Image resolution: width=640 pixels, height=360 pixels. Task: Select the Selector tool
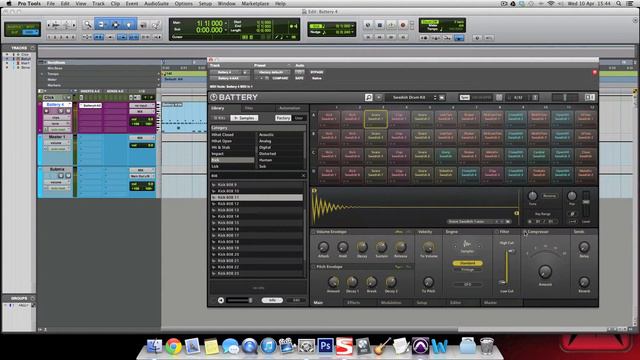coord(116,25)
